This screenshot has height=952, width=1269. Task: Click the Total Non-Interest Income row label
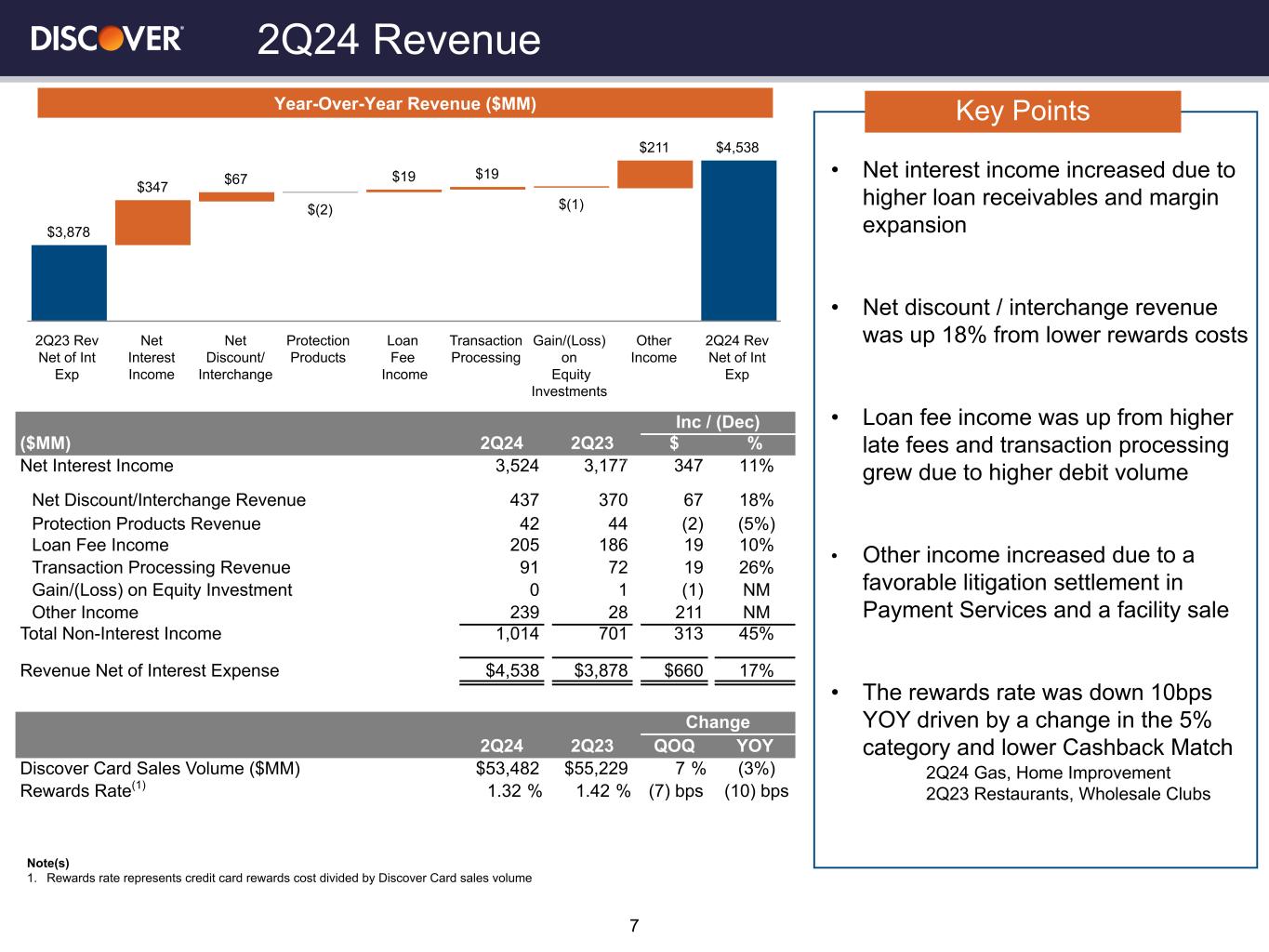tap(121, 634)
